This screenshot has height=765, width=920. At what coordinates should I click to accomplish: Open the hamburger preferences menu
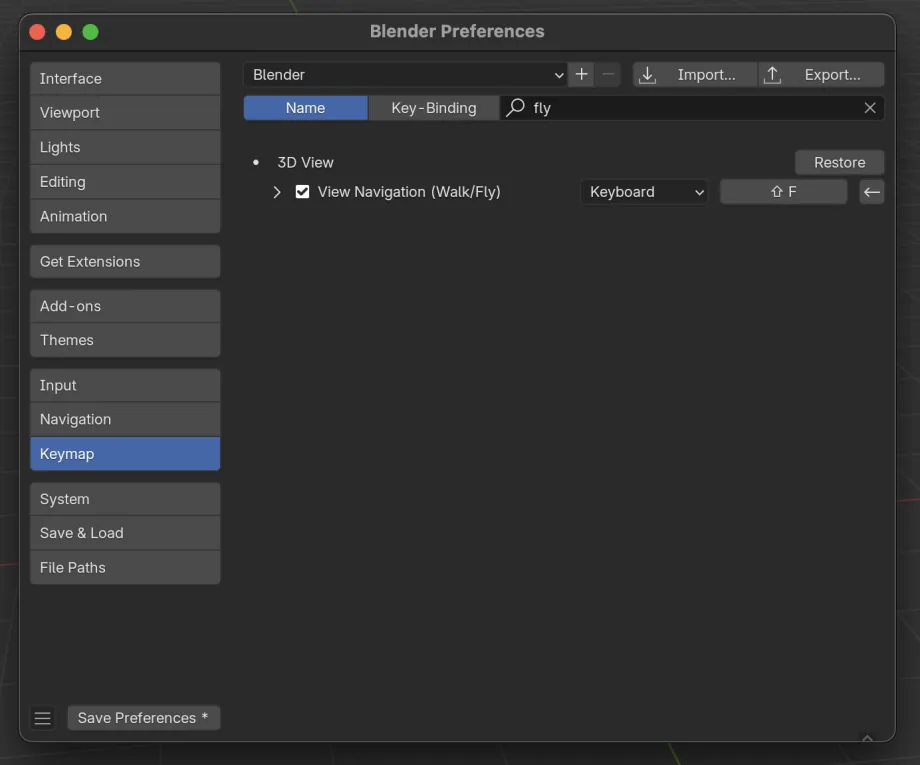(x=42, y=718)
